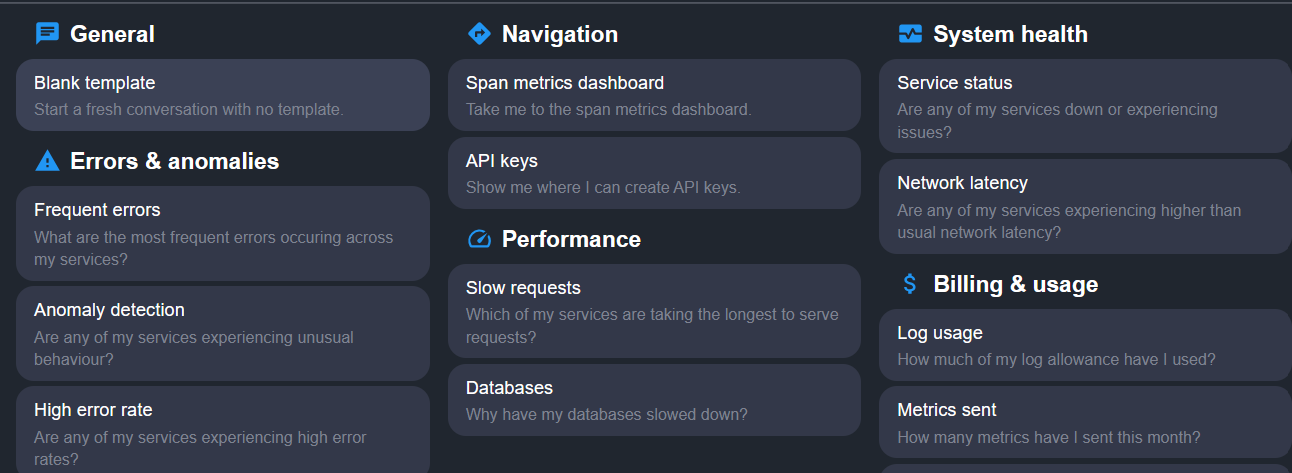Select the High error rate template
Screen dimensions: 1292x473
tap(223, 430)
